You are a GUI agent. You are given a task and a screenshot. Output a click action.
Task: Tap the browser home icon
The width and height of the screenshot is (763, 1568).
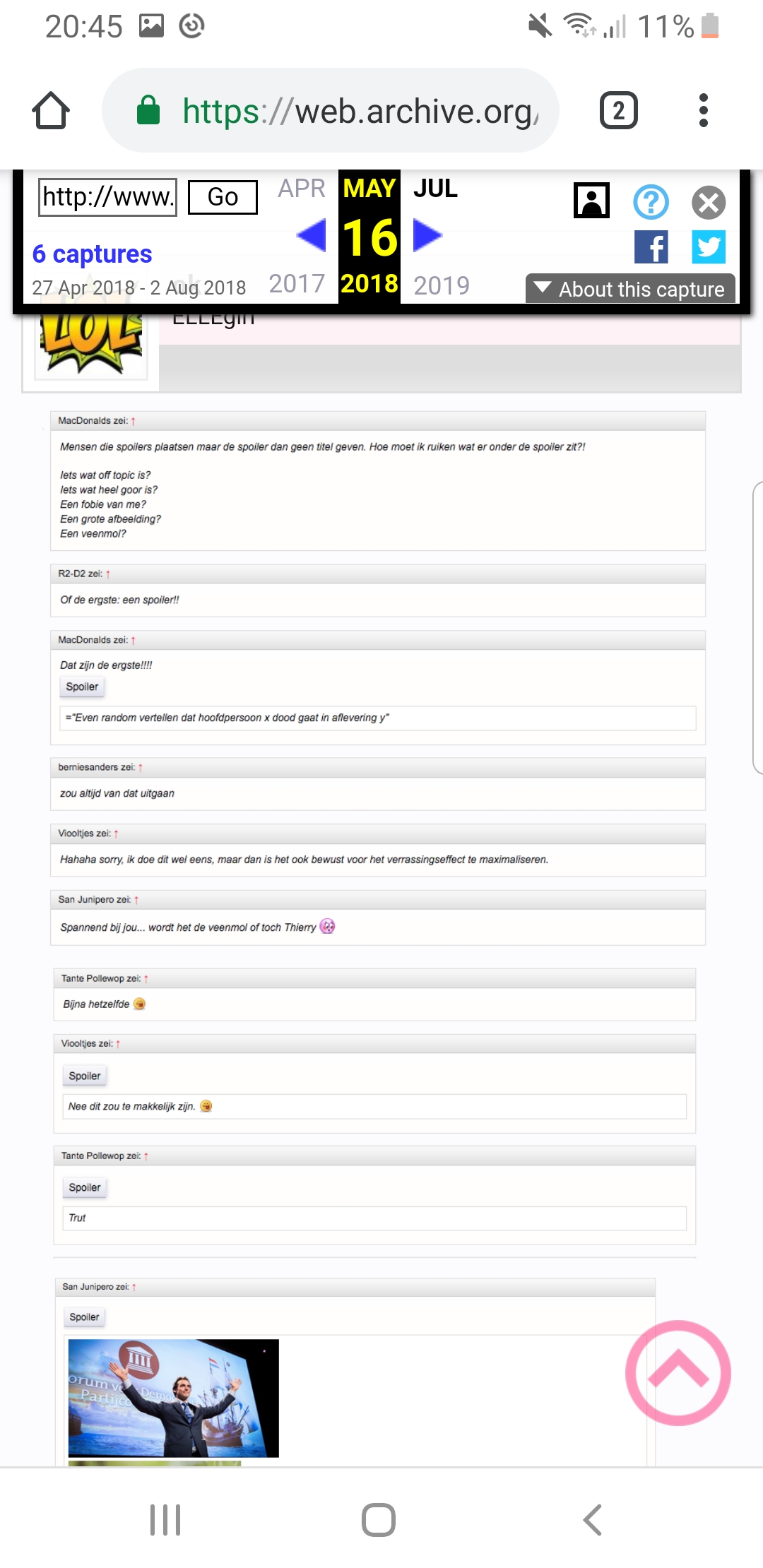click(51, 110)
